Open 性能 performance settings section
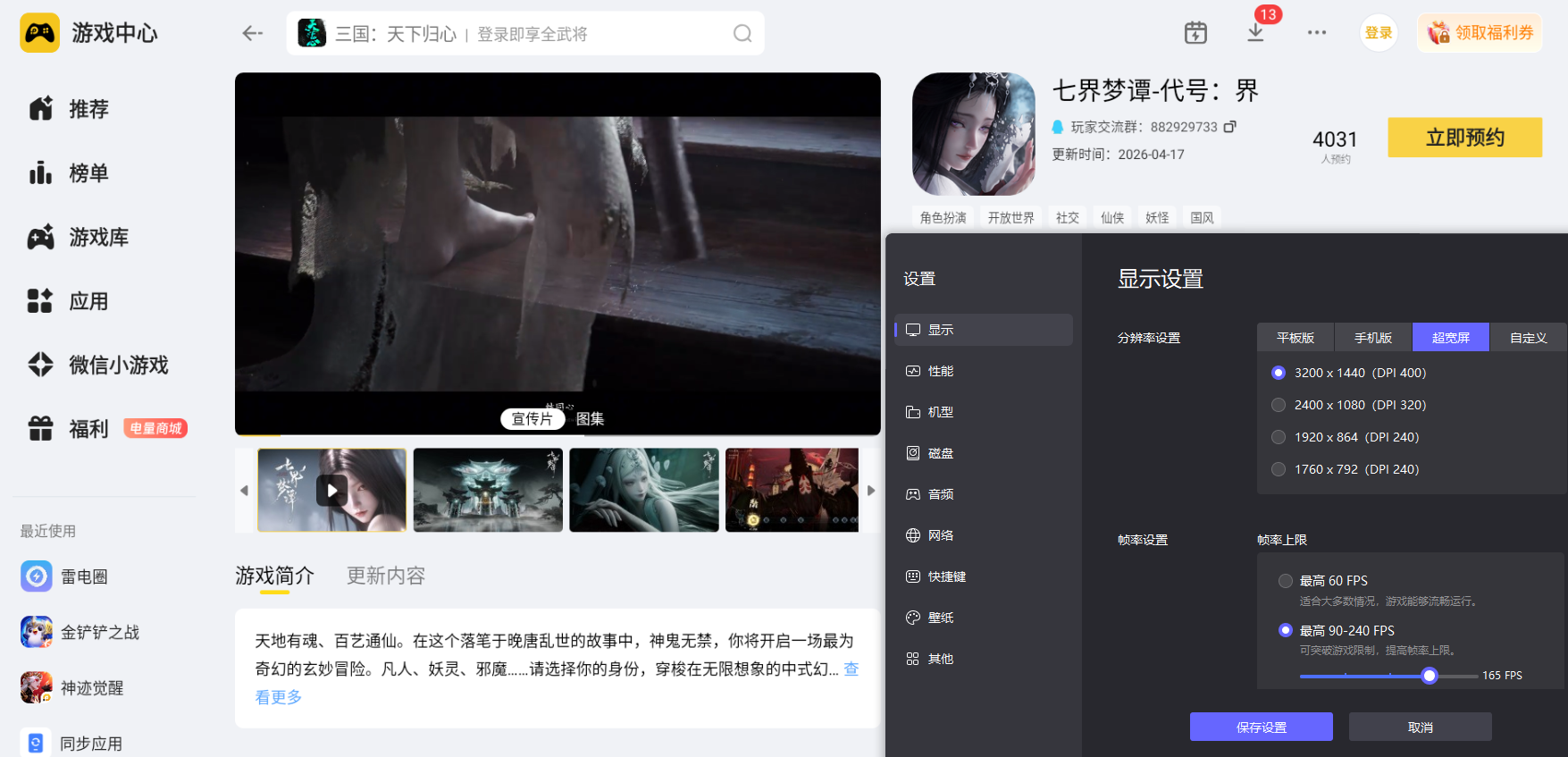 pos(984,371)
